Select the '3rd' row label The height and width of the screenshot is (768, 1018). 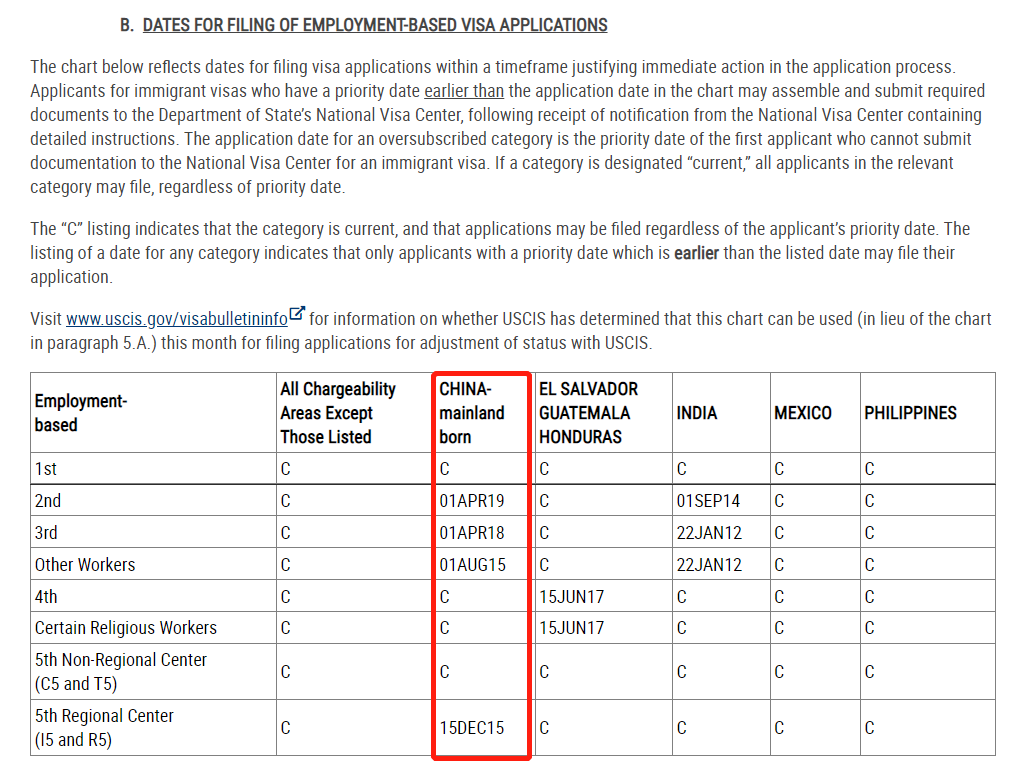point(46,532)
